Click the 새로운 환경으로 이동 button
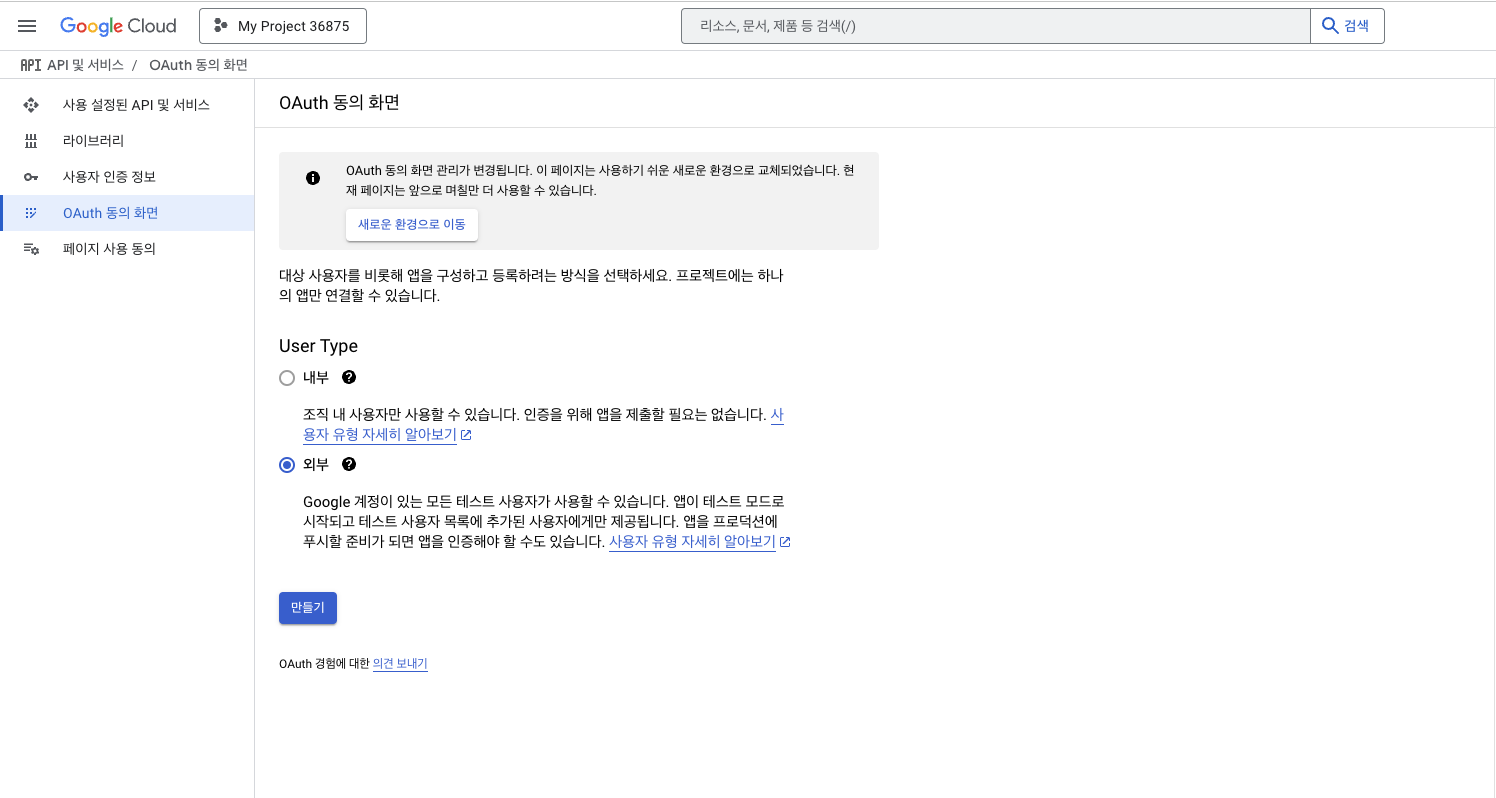The width and height of the screenshot is (1496, 798). click(x=412, y=225)
